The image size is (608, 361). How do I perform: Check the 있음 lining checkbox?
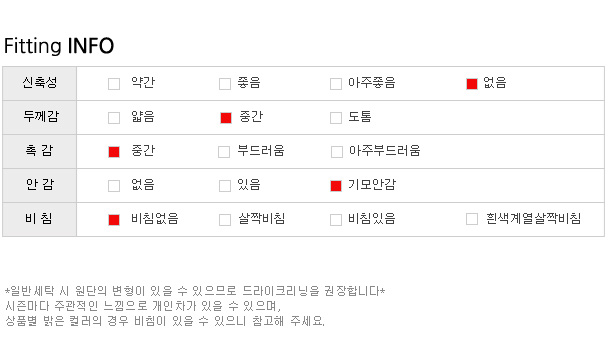[225, 186]
